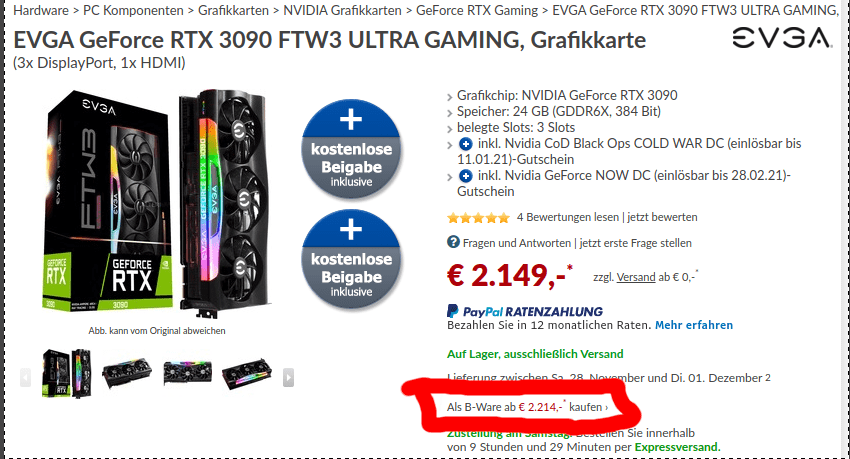Go to NVIDIA Grafikkarten breadcrumb
Viewport: 850px width, 459px height.
click(x=343, y=10)
